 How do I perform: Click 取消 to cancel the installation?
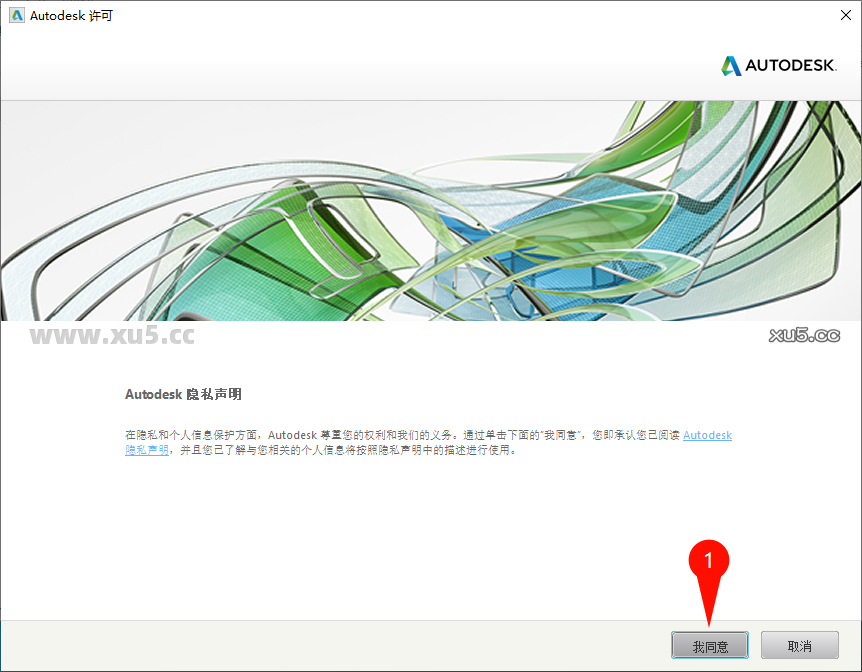pyautogui.click(x=799, y=645)
